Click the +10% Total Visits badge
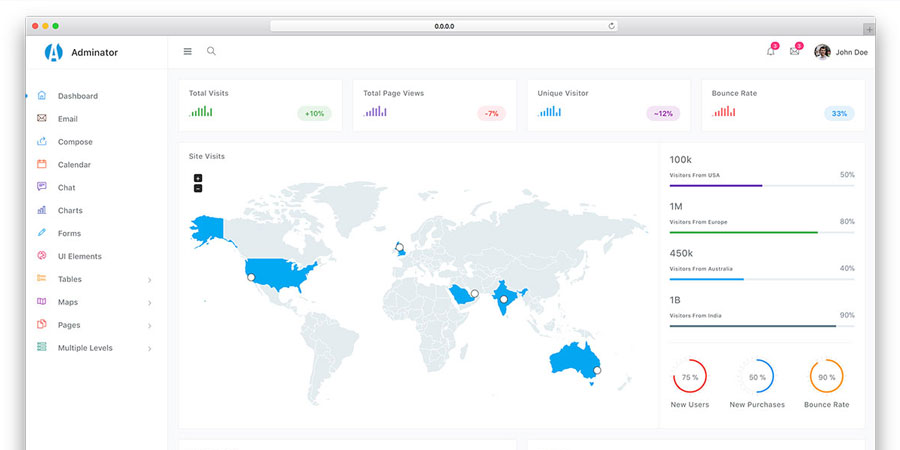Screen dimensions: 900x450 tap(314, 114)
